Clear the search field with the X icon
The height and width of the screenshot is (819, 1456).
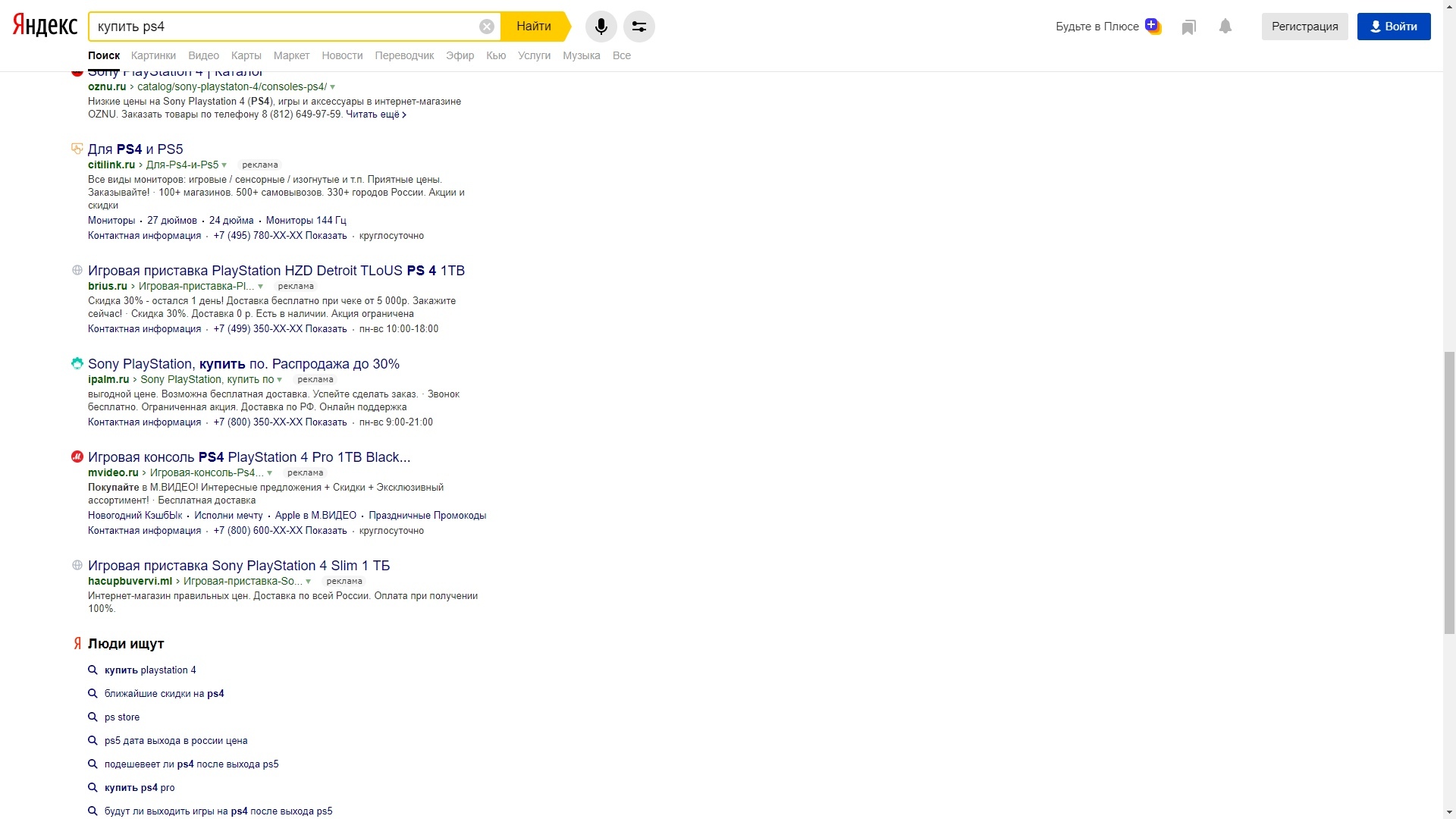[x=487, y=27]
